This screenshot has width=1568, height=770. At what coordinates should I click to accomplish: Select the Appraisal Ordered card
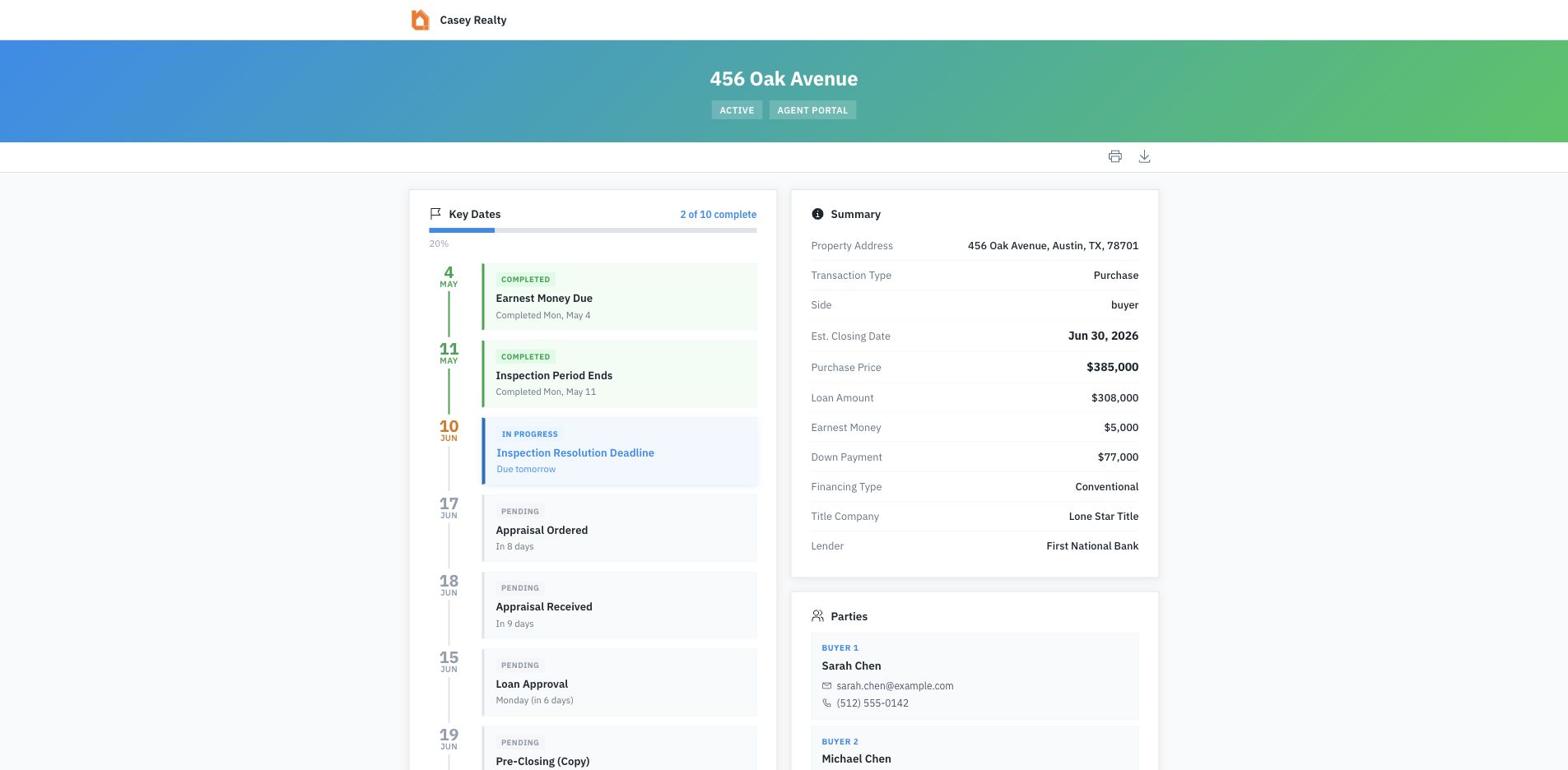(x=619, y=528)
